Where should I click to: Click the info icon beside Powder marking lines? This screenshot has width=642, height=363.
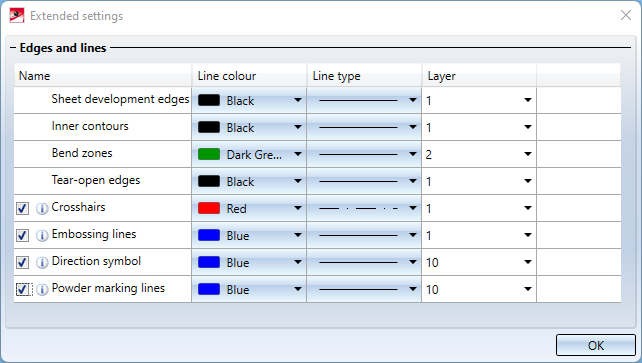pyautogui.click(x=42, y=290)
